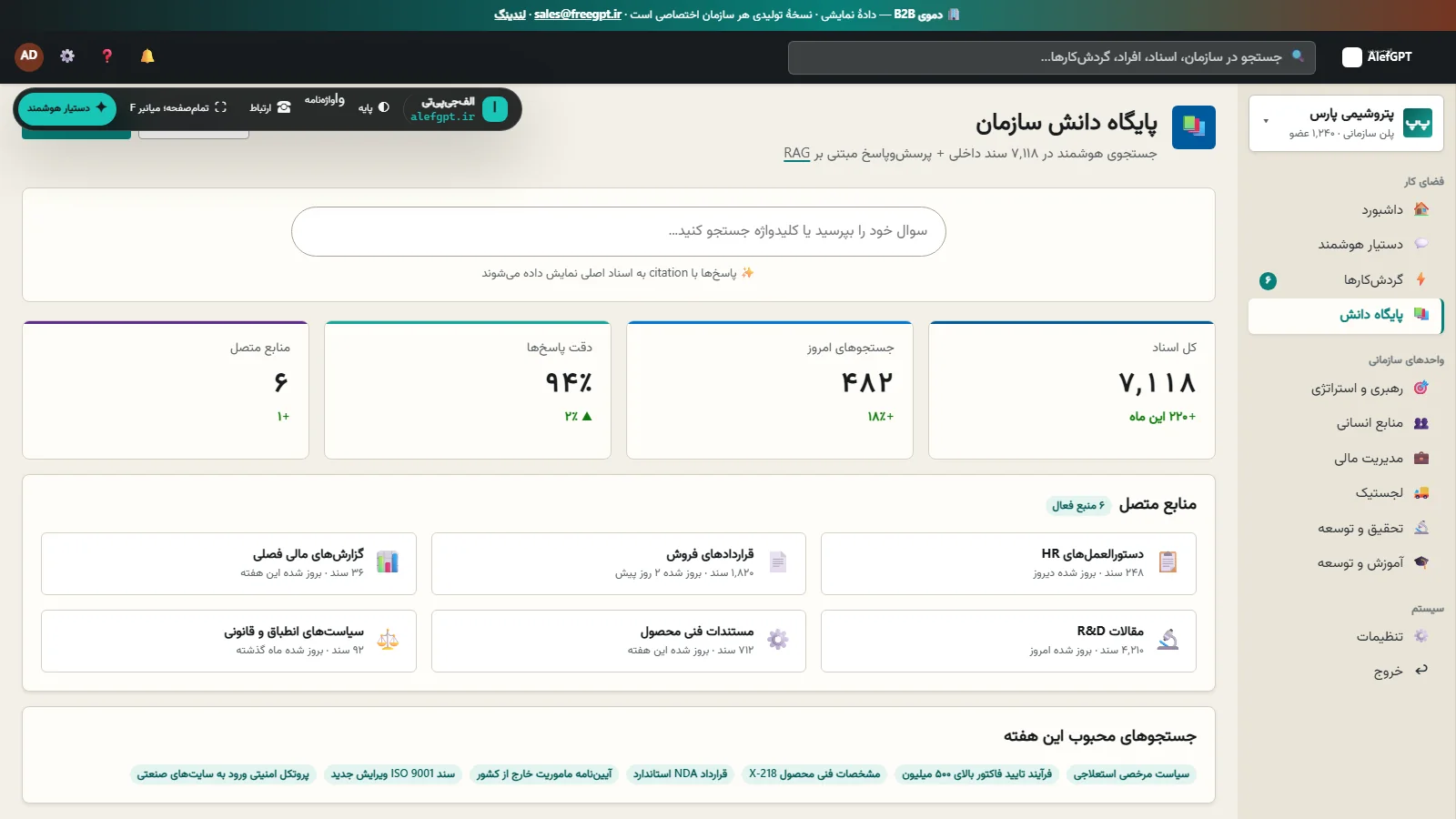Click the sales contracts document icon
1456x819 pixels.
click(778, 562)
